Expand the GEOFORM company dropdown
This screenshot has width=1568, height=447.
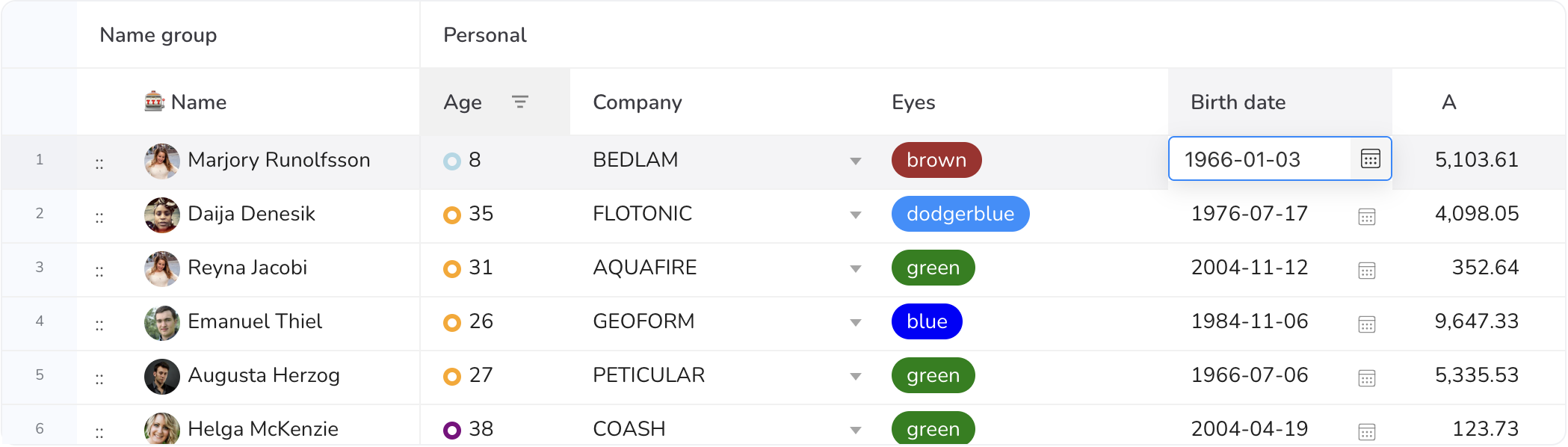[856, 323]
